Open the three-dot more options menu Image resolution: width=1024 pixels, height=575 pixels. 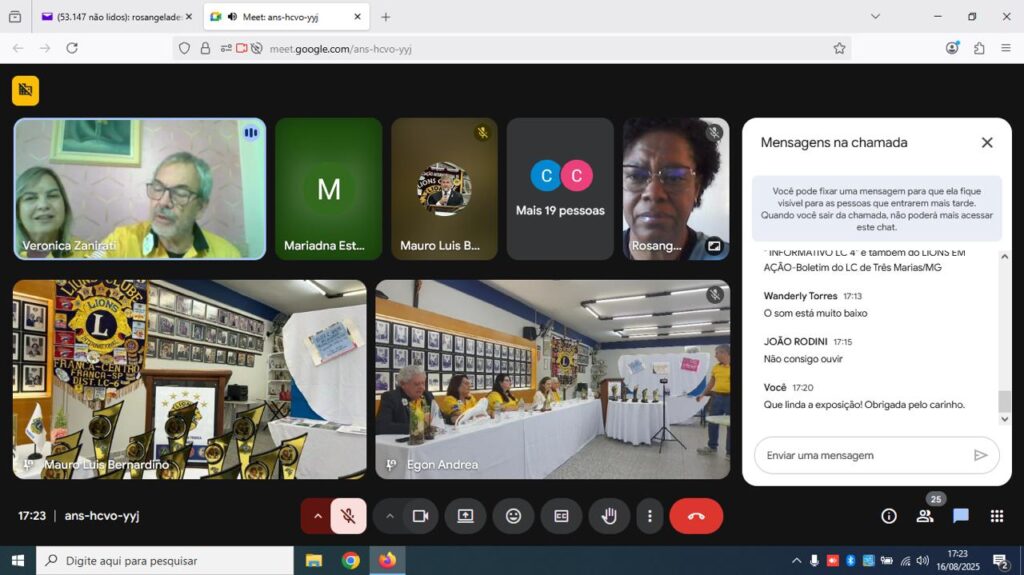point(650,516)
